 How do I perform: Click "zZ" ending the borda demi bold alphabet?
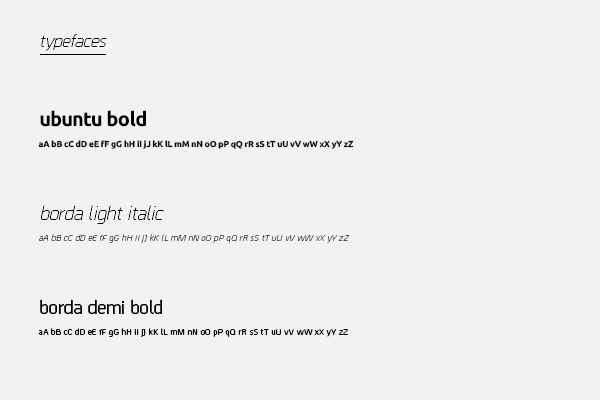(343, 332)
